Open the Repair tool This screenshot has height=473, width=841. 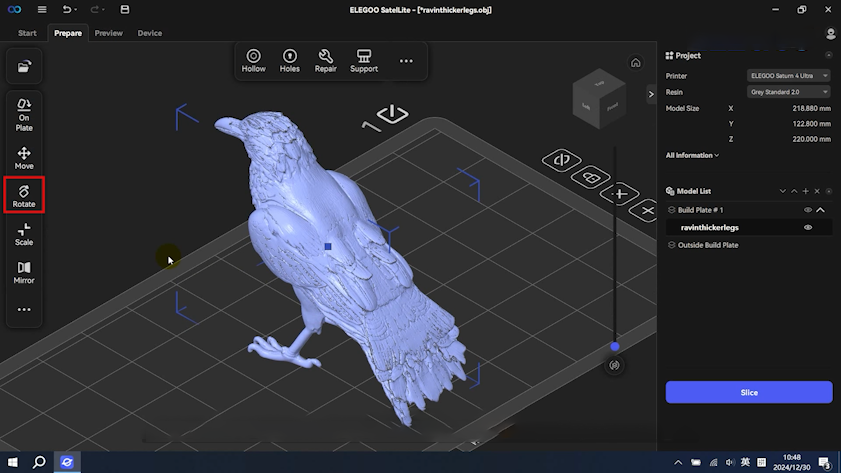(326, 61)
